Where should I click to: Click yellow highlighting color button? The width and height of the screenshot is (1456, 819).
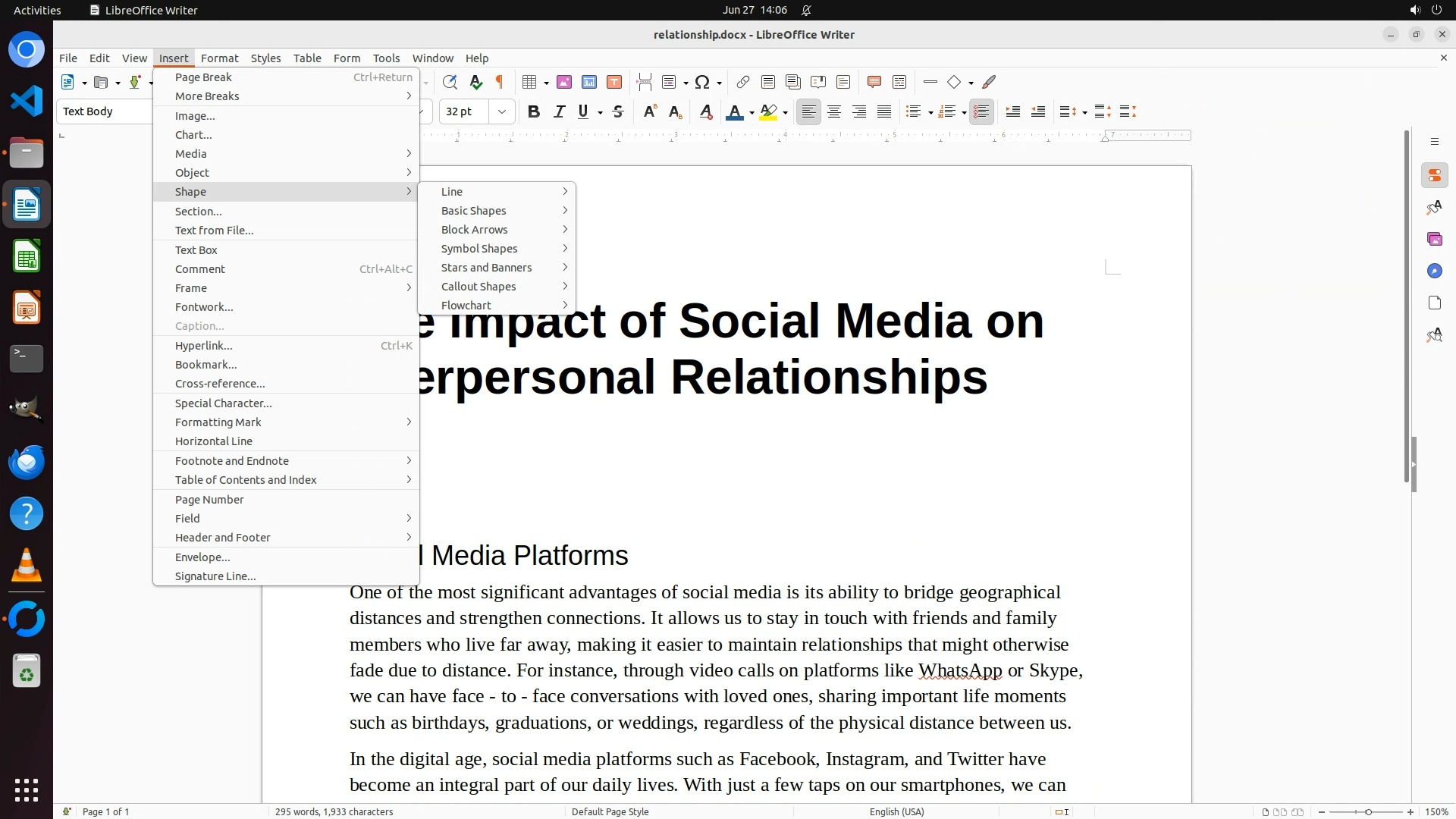(x=768, y=112)
